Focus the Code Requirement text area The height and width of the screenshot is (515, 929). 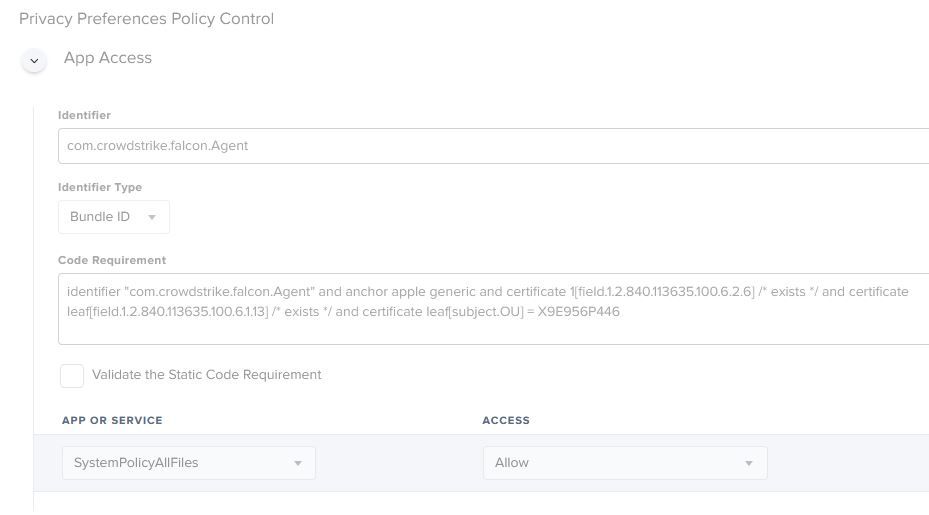point(494,309)
